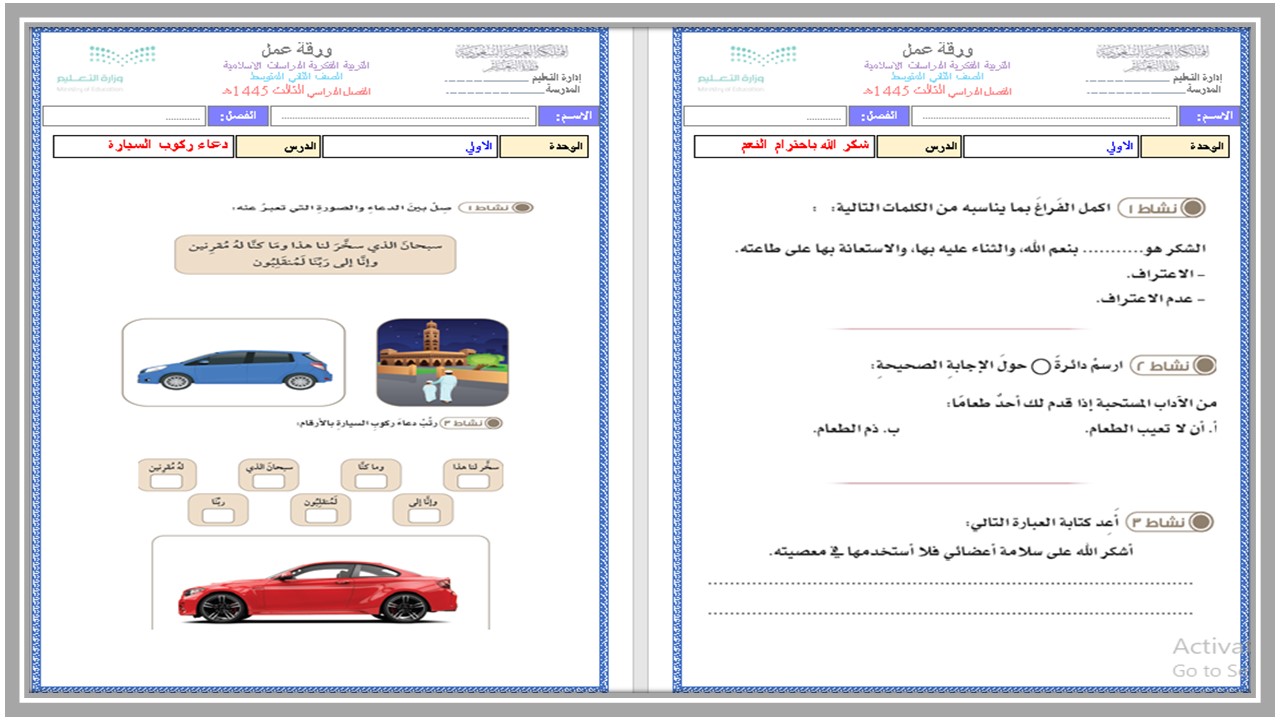Click the second dotted answer line in activity 3
The width and height of the screenshot is (1280, 720).
(950, 613)
